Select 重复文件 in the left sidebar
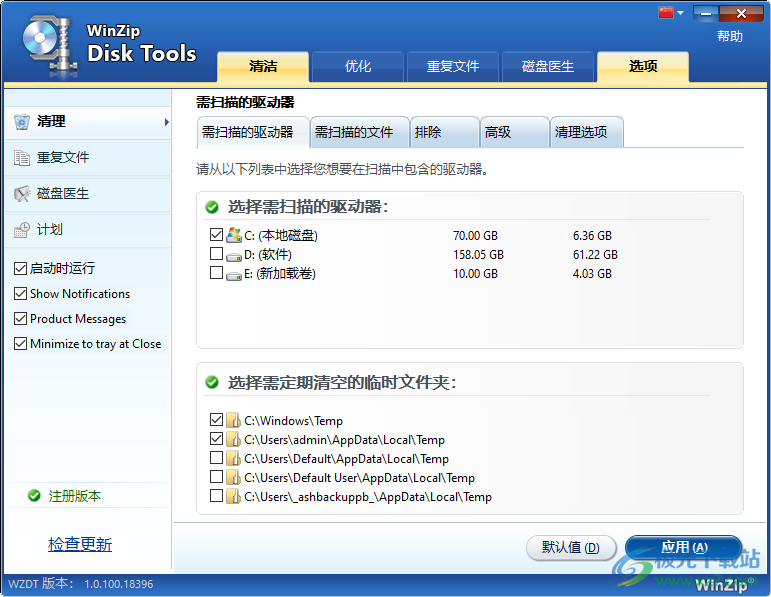Viewport: 771px width, 597px height. [x=88, y=158]
